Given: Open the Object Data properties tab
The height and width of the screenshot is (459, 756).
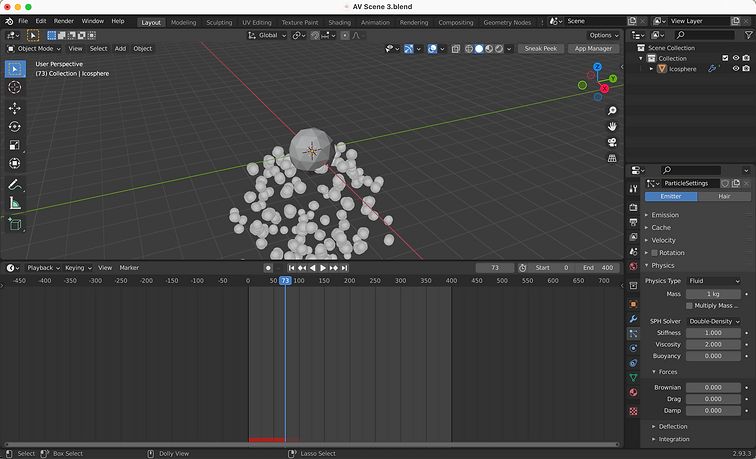Looking at the screenshot, I should [634, 378].
